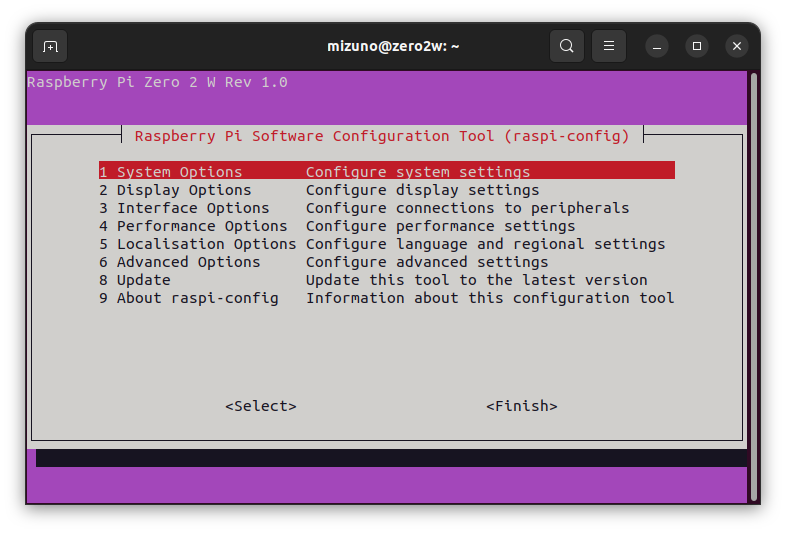Click 'Configure language and regional settings' text
Screen dimensions: 786x533
485,244
